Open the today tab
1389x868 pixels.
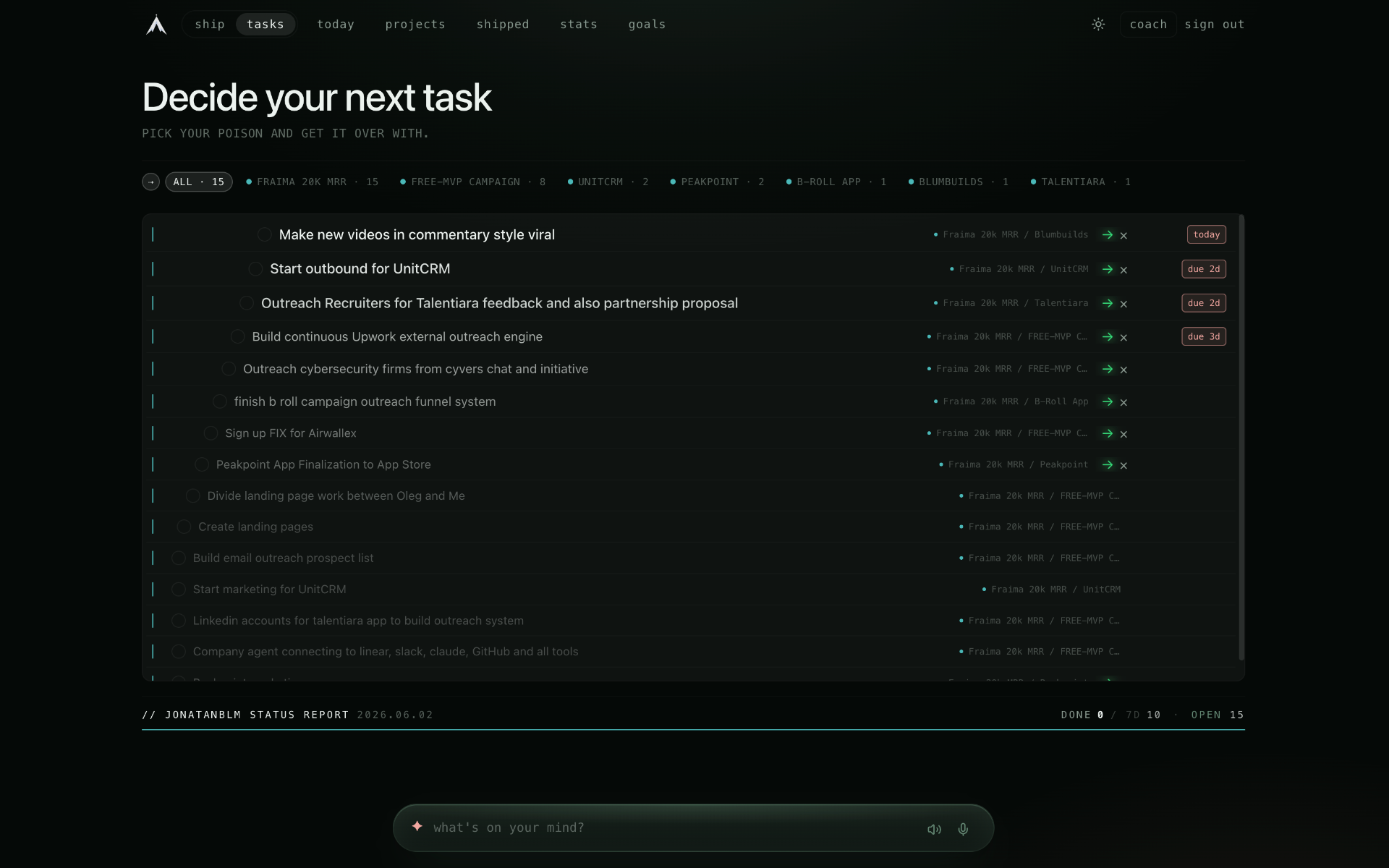336,25
